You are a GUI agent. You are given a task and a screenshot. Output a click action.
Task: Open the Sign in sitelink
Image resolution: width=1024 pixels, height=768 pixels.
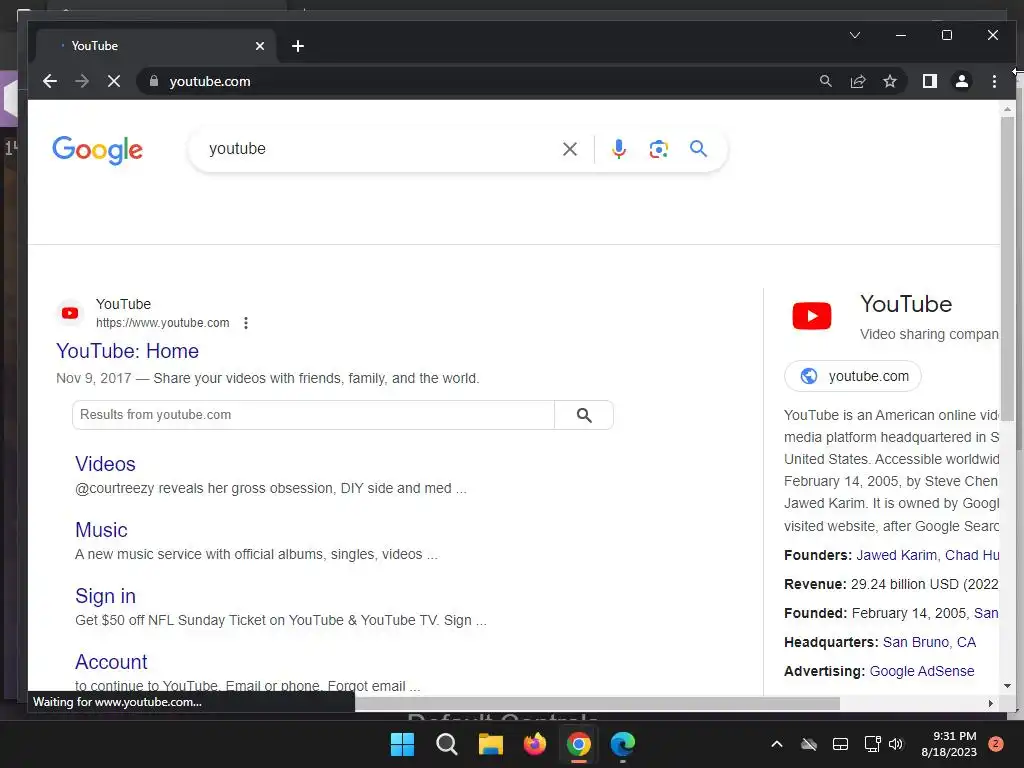tap(105, 596)
